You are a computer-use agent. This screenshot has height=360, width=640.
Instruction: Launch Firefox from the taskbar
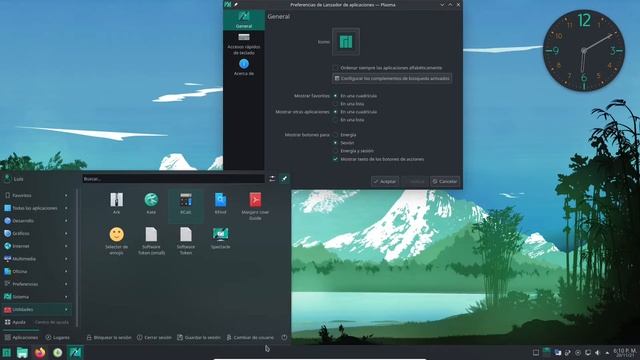coord(40,353)
